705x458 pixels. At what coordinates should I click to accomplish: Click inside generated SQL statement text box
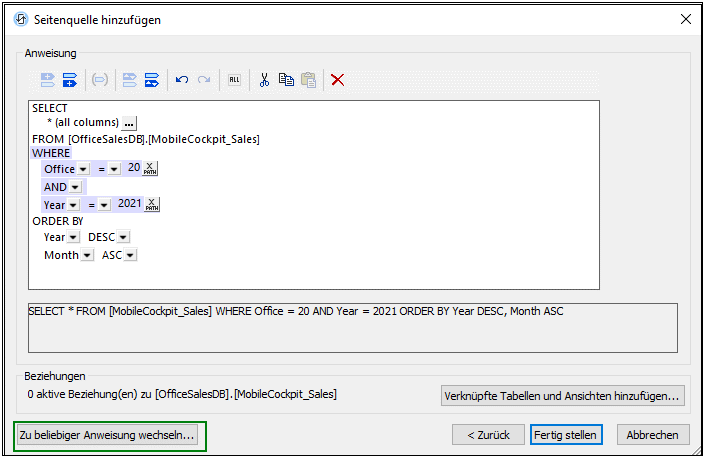[x=352, y=328]
